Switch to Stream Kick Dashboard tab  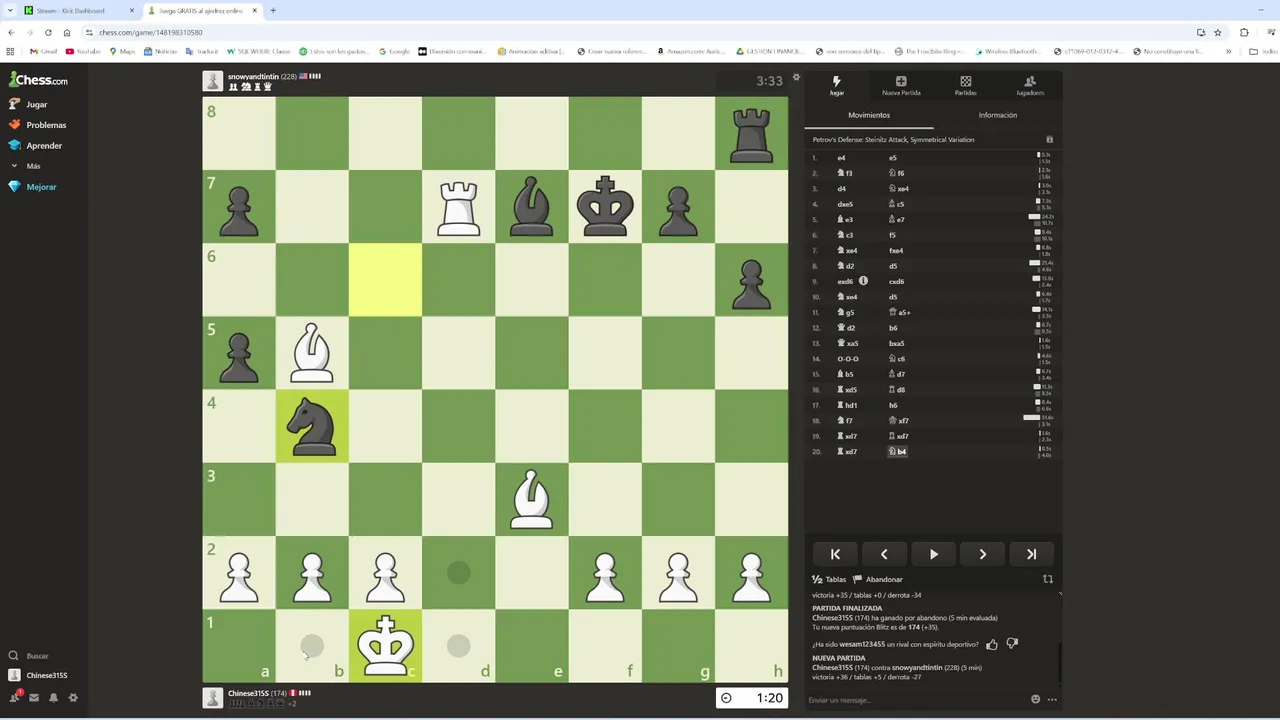pyautogui.click(x=78, y=10)
